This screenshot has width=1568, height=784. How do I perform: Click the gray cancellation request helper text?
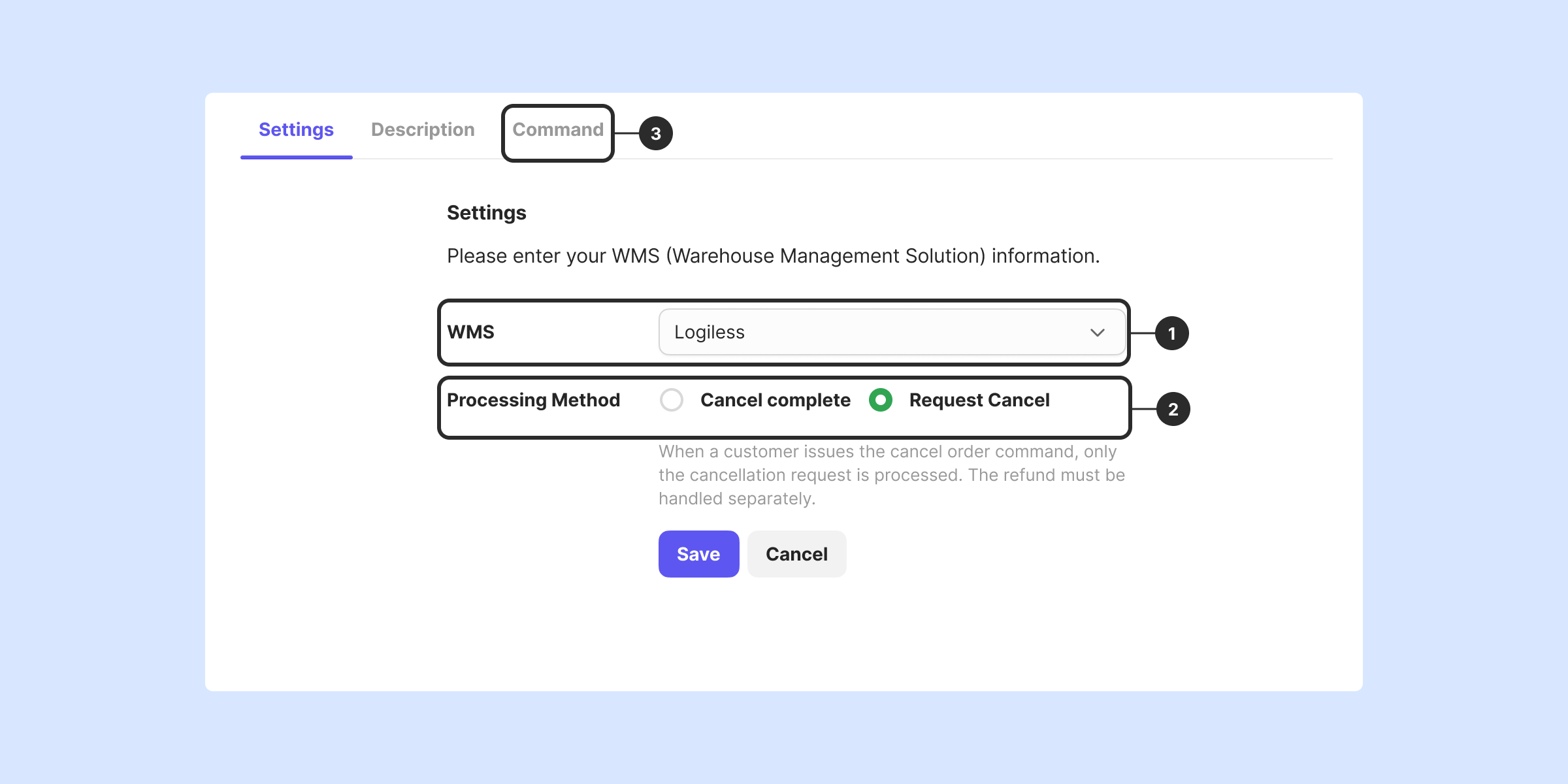click(x=891, y=475)
